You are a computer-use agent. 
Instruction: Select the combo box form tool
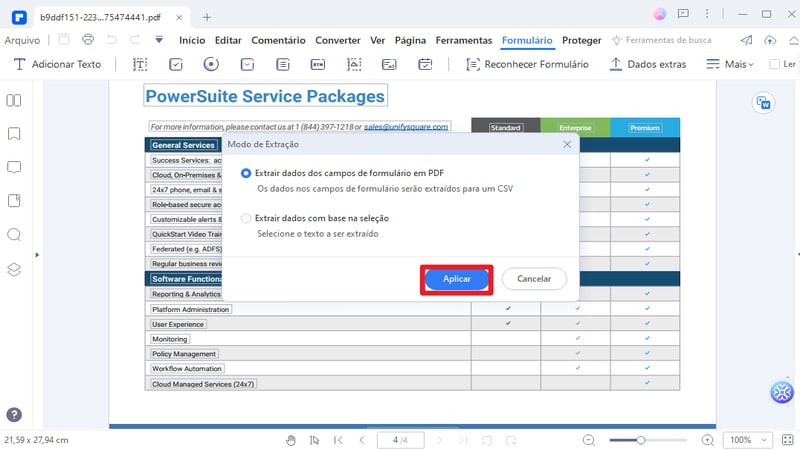pos(247,64)
